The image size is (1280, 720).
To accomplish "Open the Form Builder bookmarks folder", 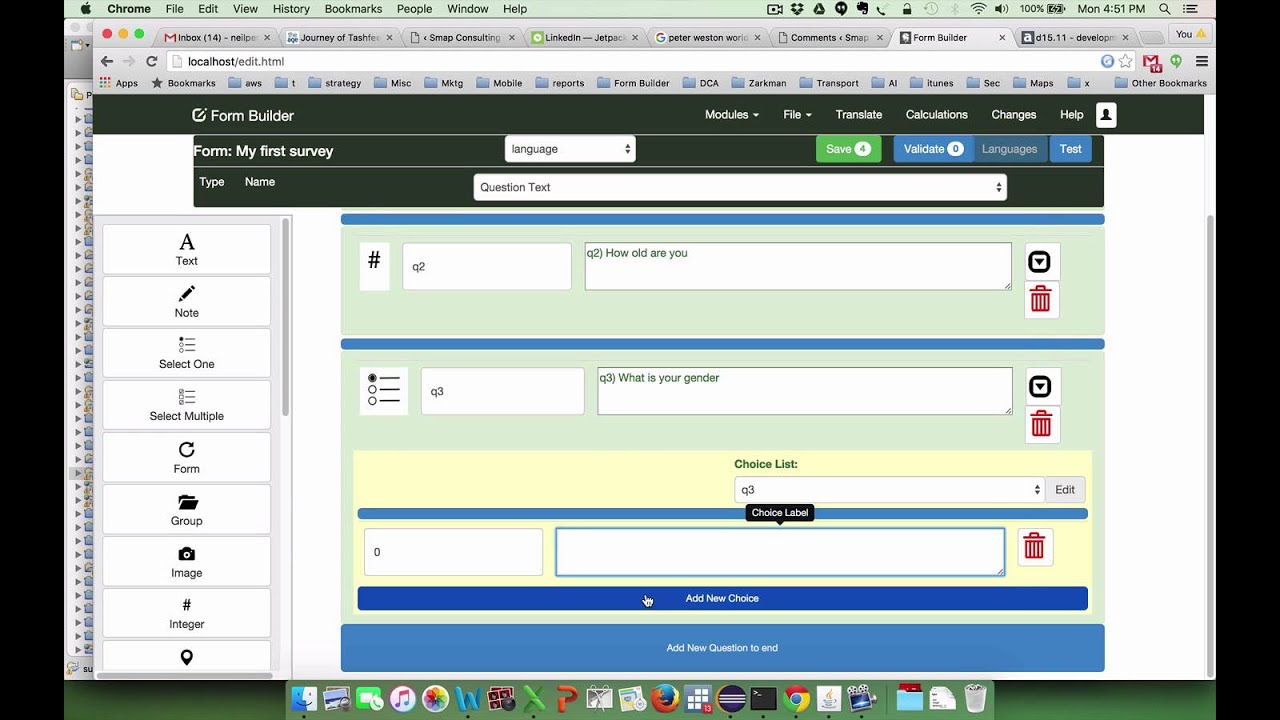I will (633, 83).
